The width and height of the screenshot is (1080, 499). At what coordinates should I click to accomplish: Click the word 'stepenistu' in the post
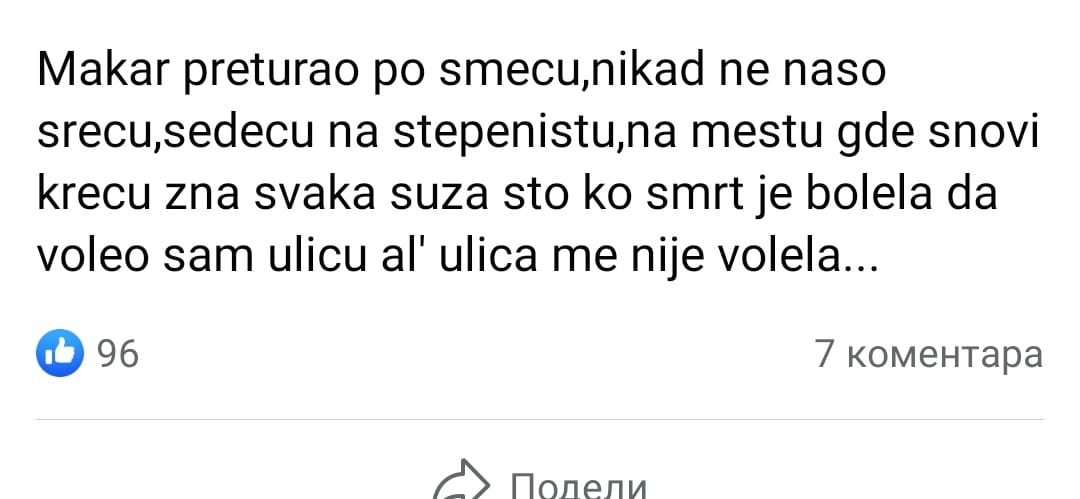coord(507,134)
